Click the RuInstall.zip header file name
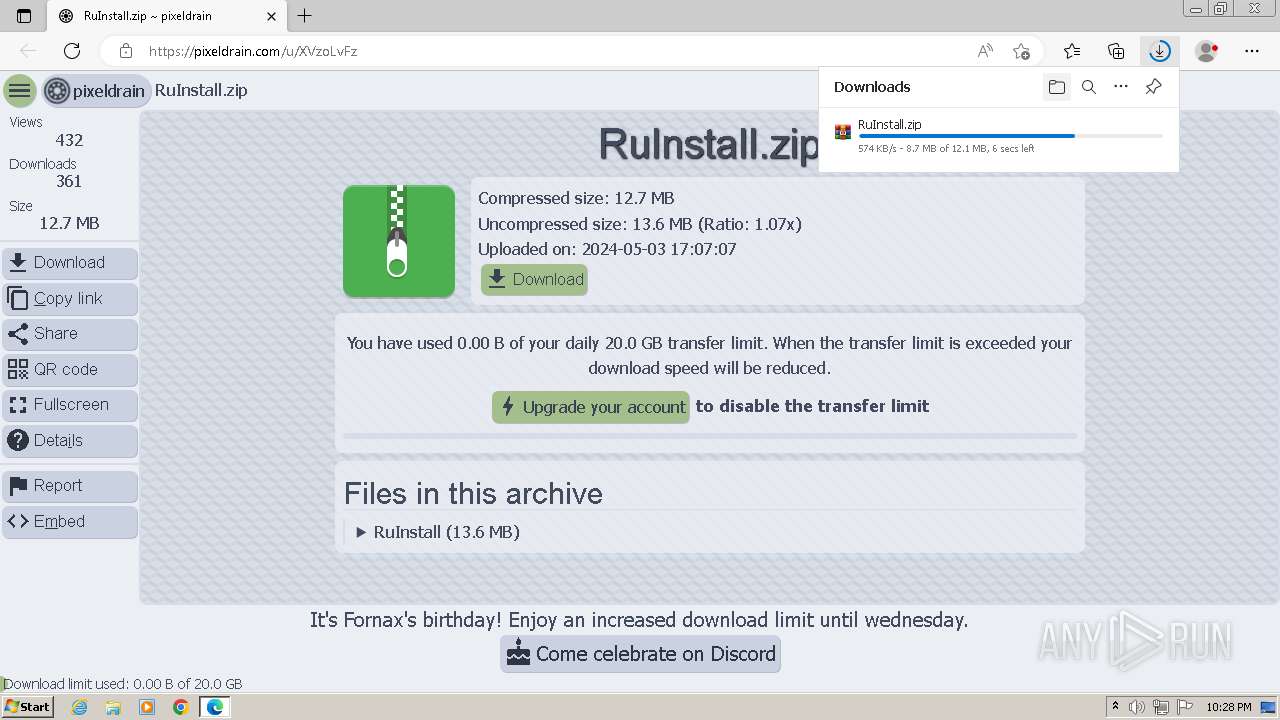The image size is (1280, 720). pos(201,91)
